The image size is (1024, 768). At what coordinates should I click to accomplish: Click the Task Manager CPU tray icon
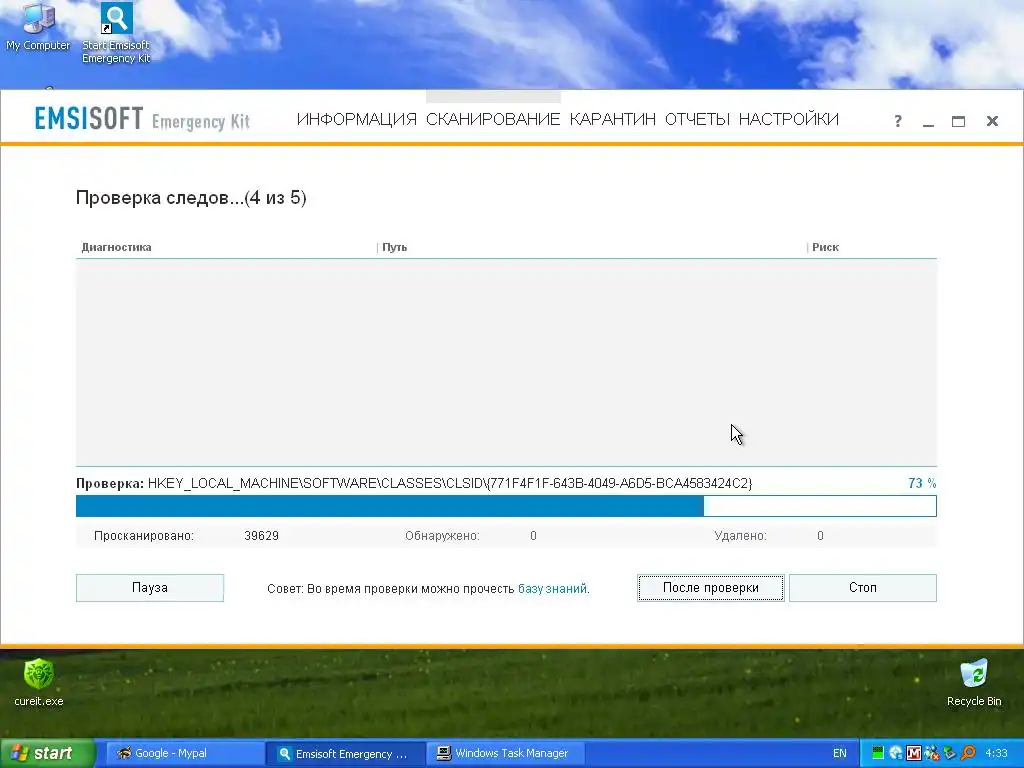[x=878, y=753]
